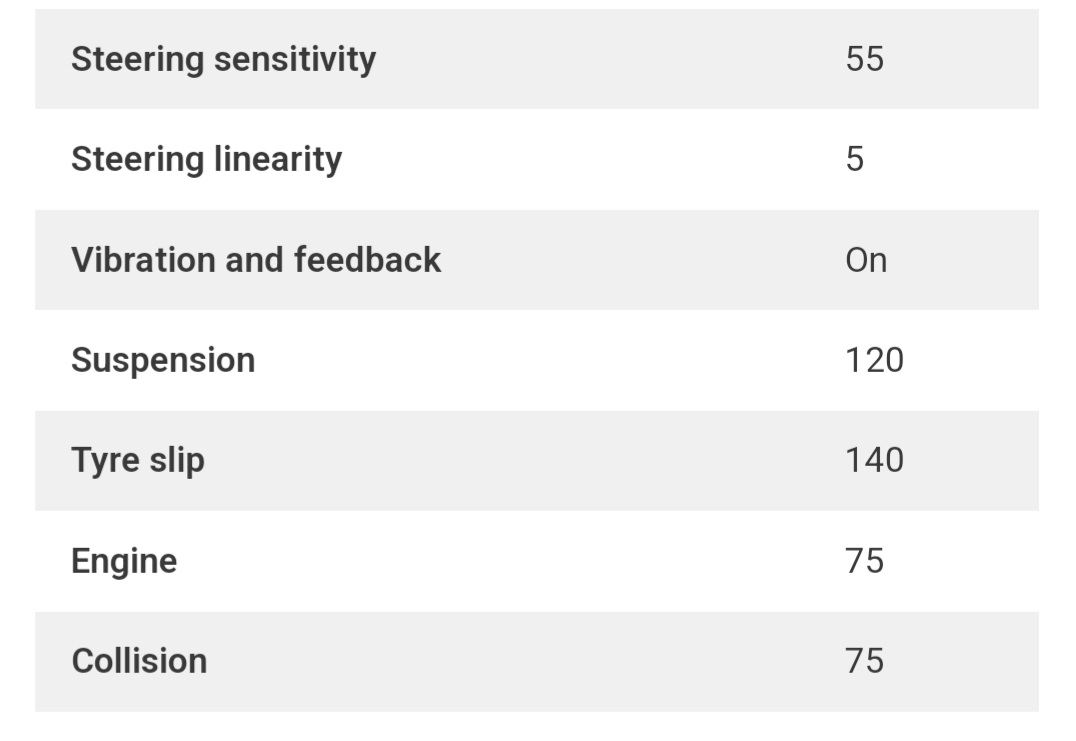Viewport: 1076px width, 741px height.
Task: Click the Tyre slip label
Action: coord(138,461)
